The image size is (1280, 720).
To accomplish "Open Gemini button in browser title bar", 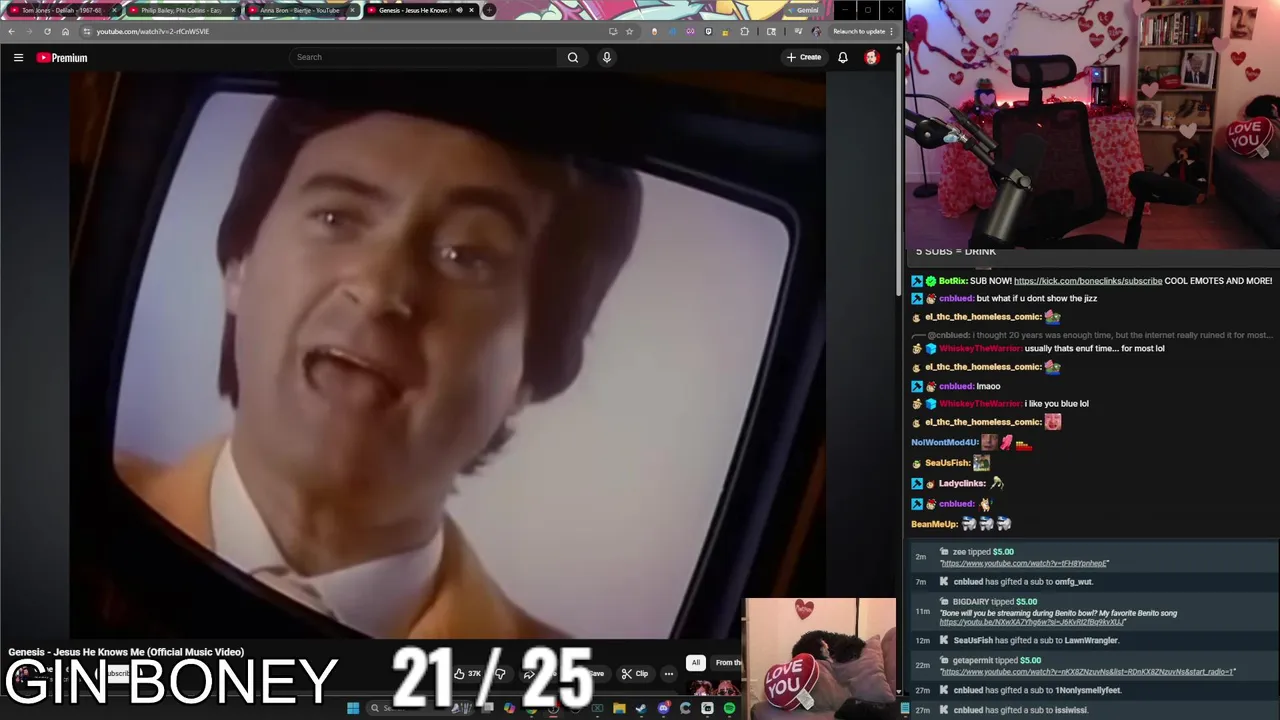I will pos(804,10).
